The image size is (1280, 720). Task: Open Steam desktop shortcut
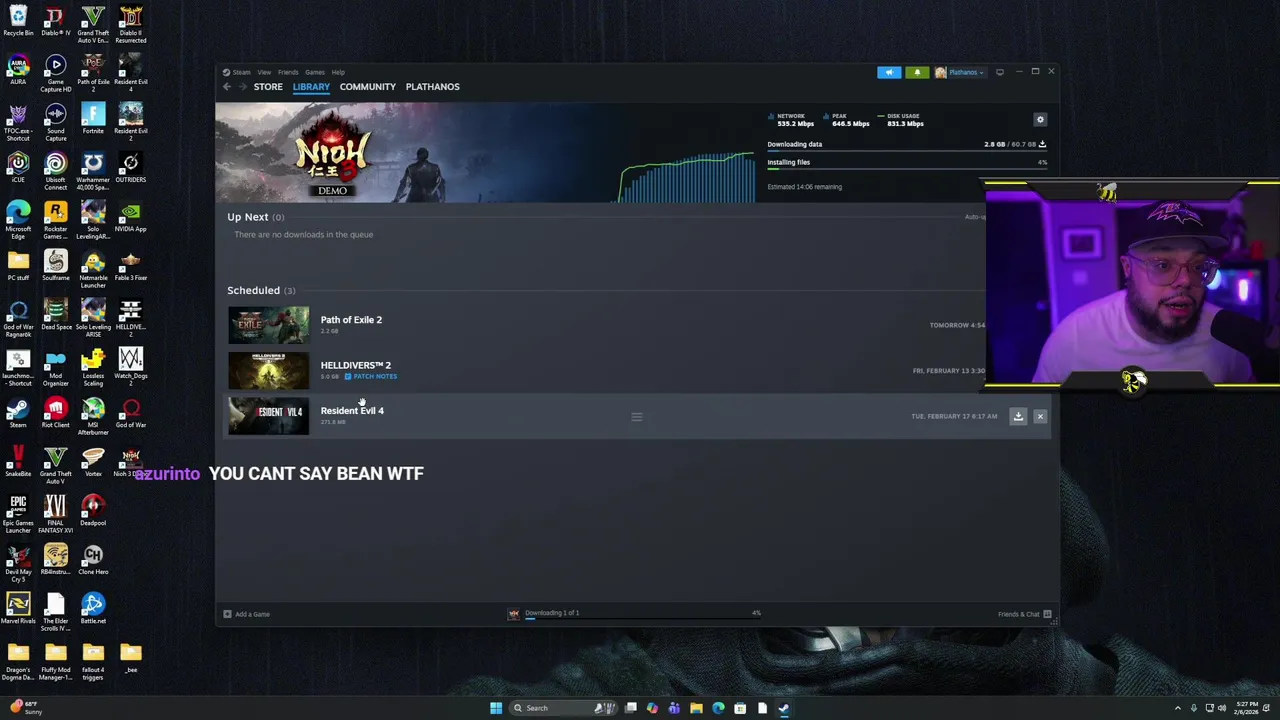click(x=18, y=414)
